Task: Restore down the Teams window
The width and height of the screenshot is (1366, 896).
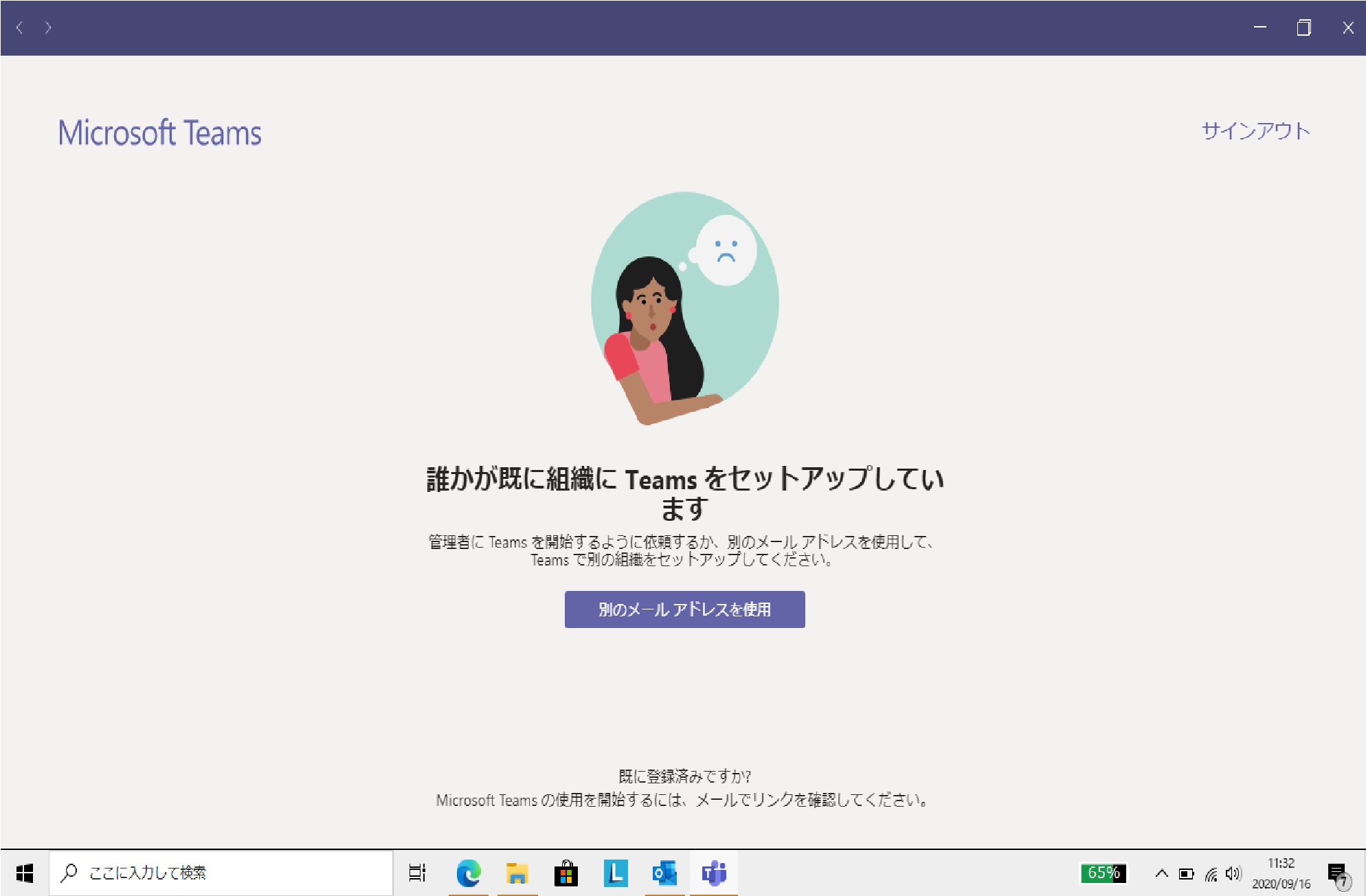Action: [1303, 27]
